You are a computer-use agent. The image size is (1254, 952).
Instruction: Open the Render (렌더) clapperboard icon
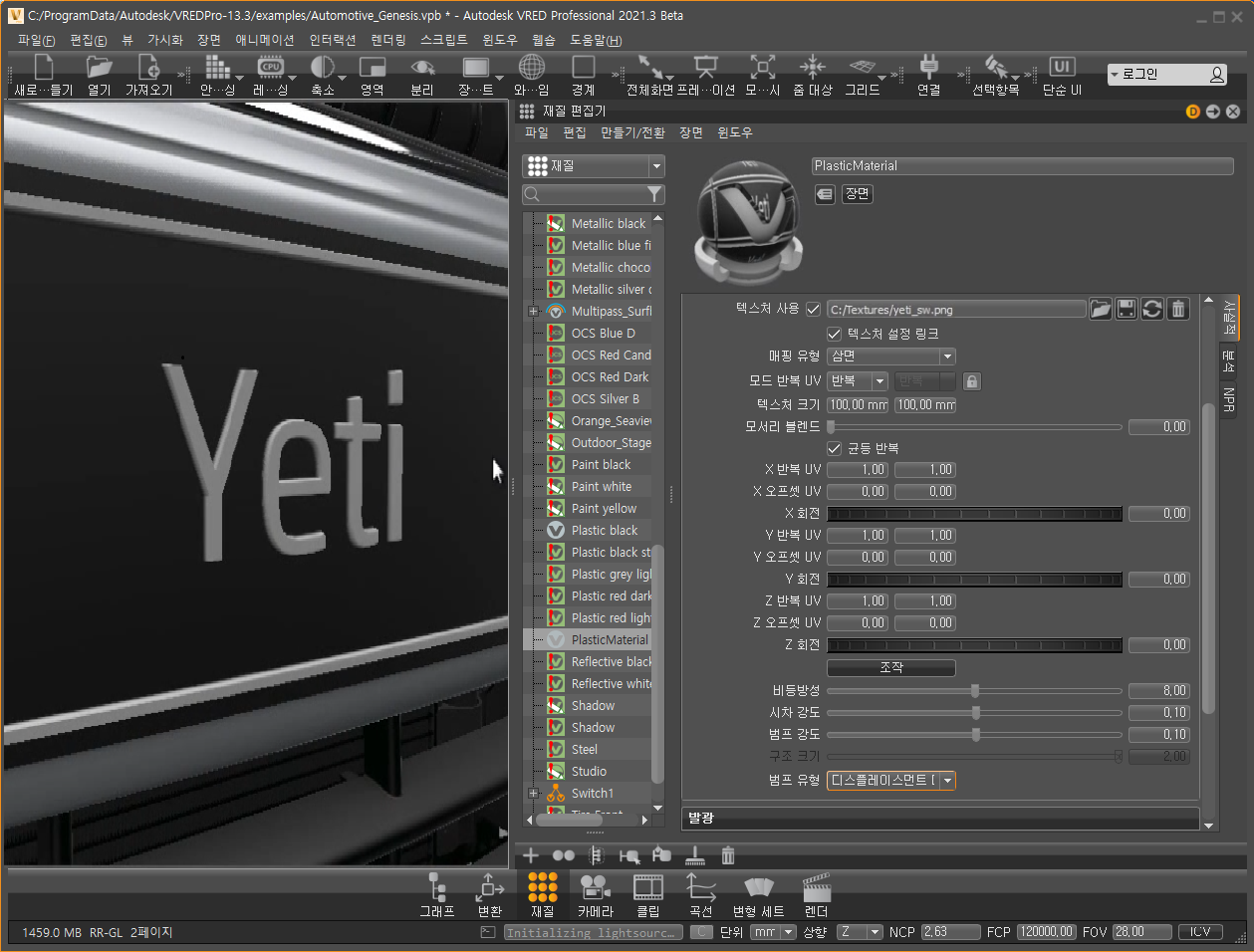(x=817, y=887)
